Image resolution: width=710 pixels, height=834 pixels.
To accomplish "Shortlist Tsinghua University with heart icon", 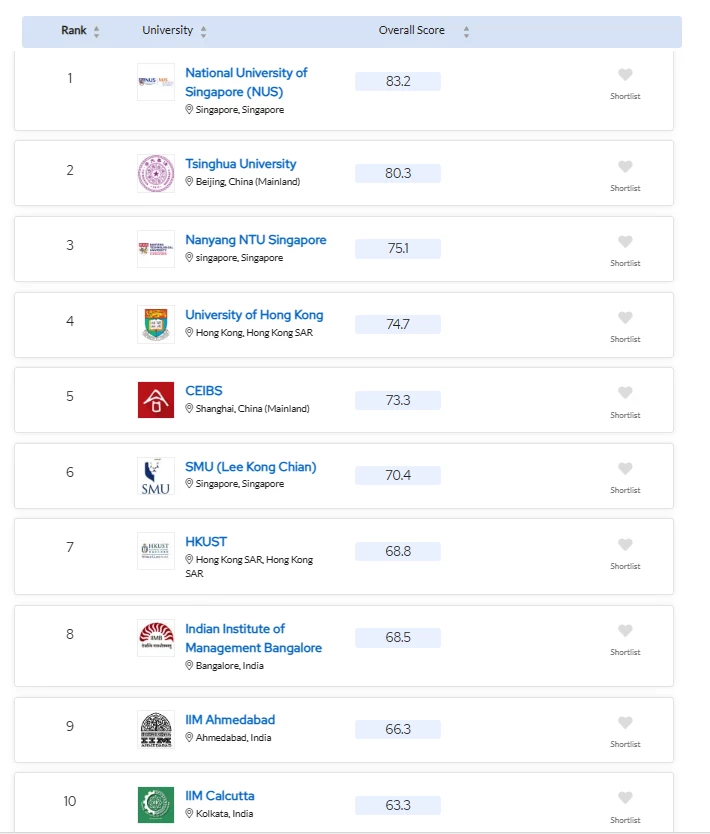I will (625, 166).
